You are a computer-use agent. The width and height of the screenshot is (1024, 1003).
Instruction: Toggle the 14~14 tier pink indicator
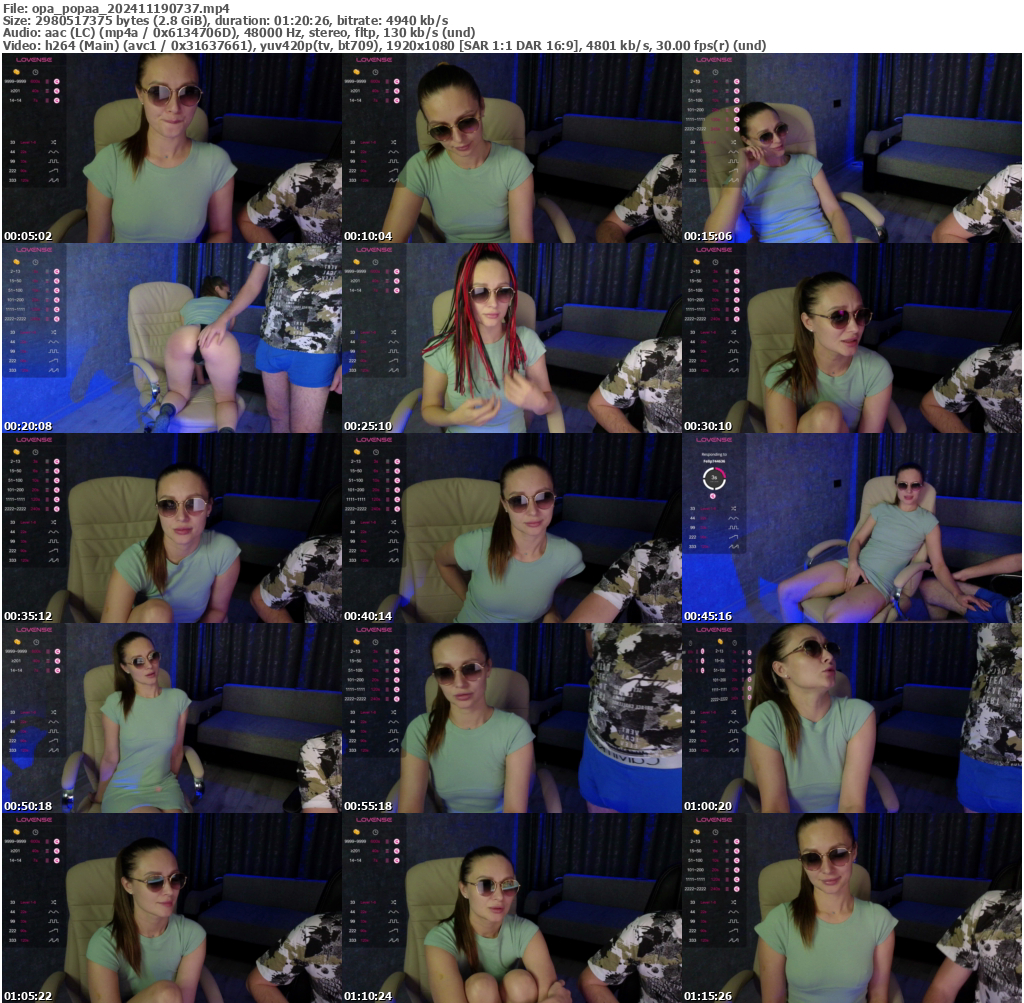pos(57,101)
